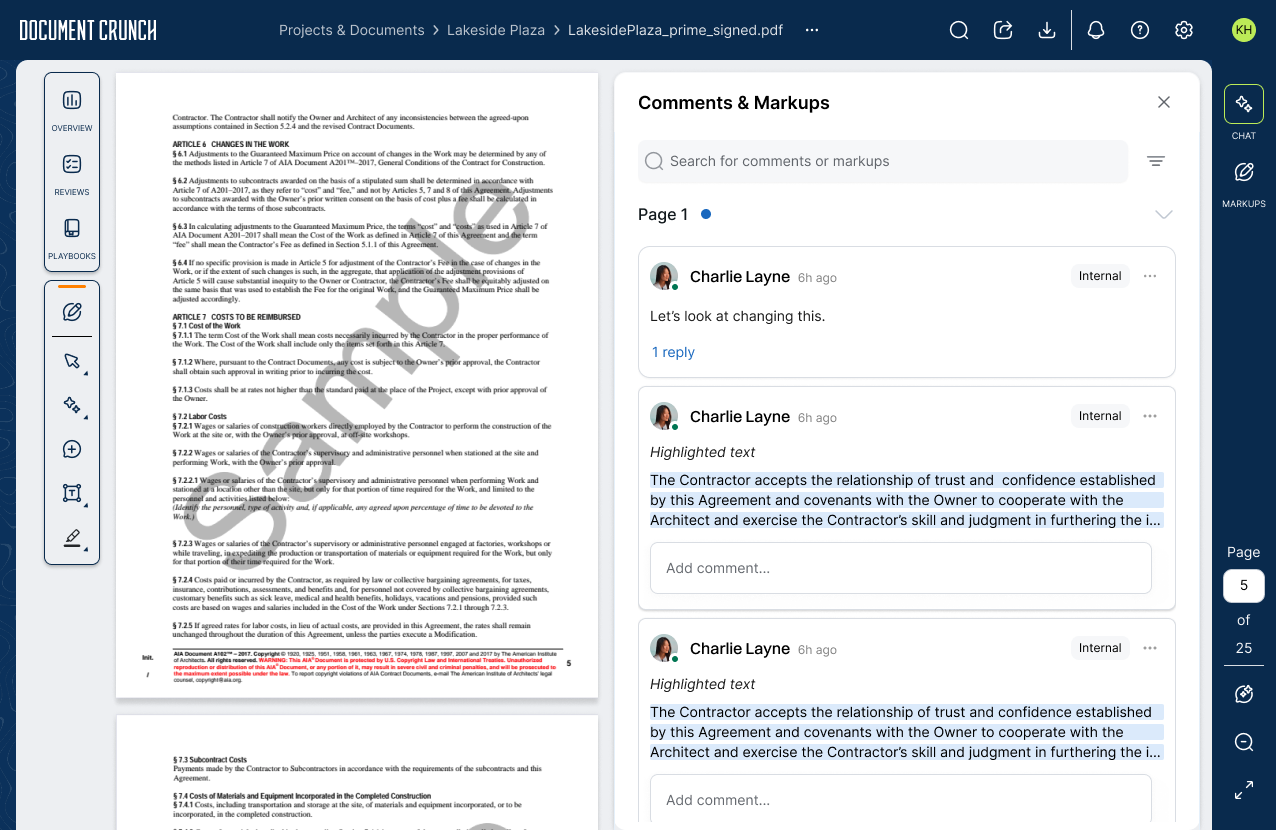Download the document
This screenshot has width=1276, height=830.
(x=1047, y=30)
